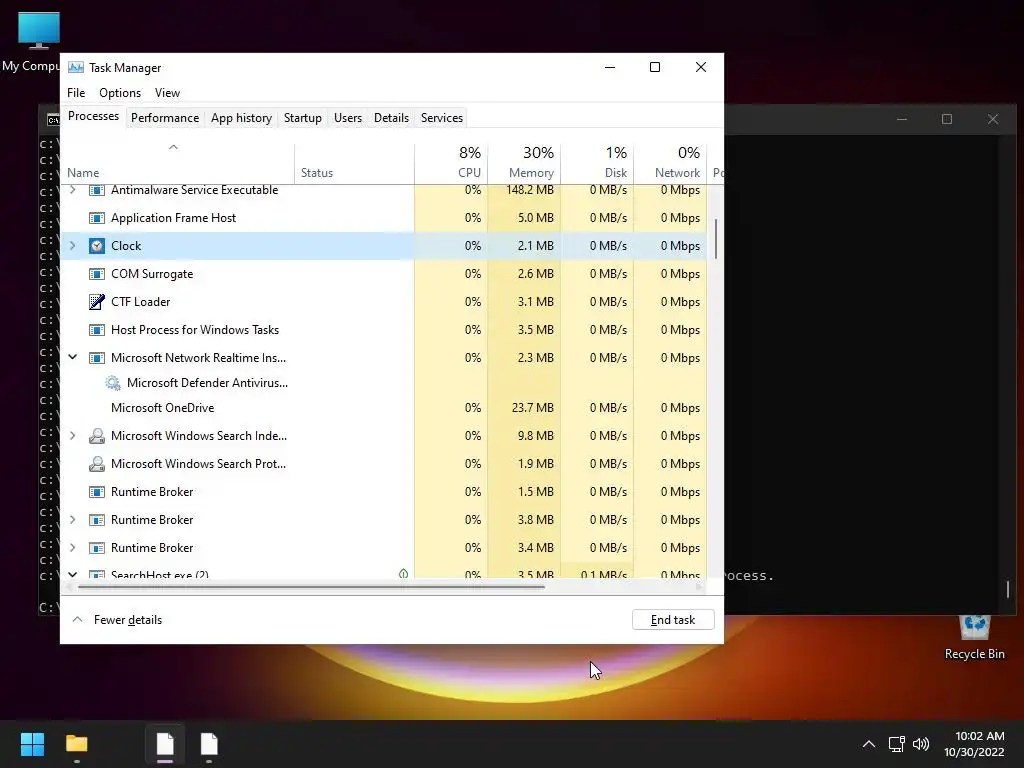The image size is (1024, 768).
Task: Expand the Runtime Broker 3.4 MB group
Action: point(72,548)
